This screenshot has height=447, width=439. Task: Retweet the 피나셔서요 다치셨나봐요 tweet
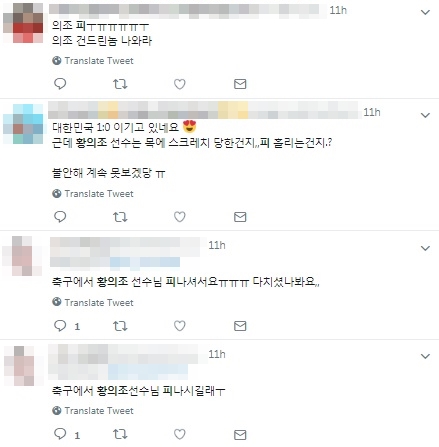coord(120,326)
